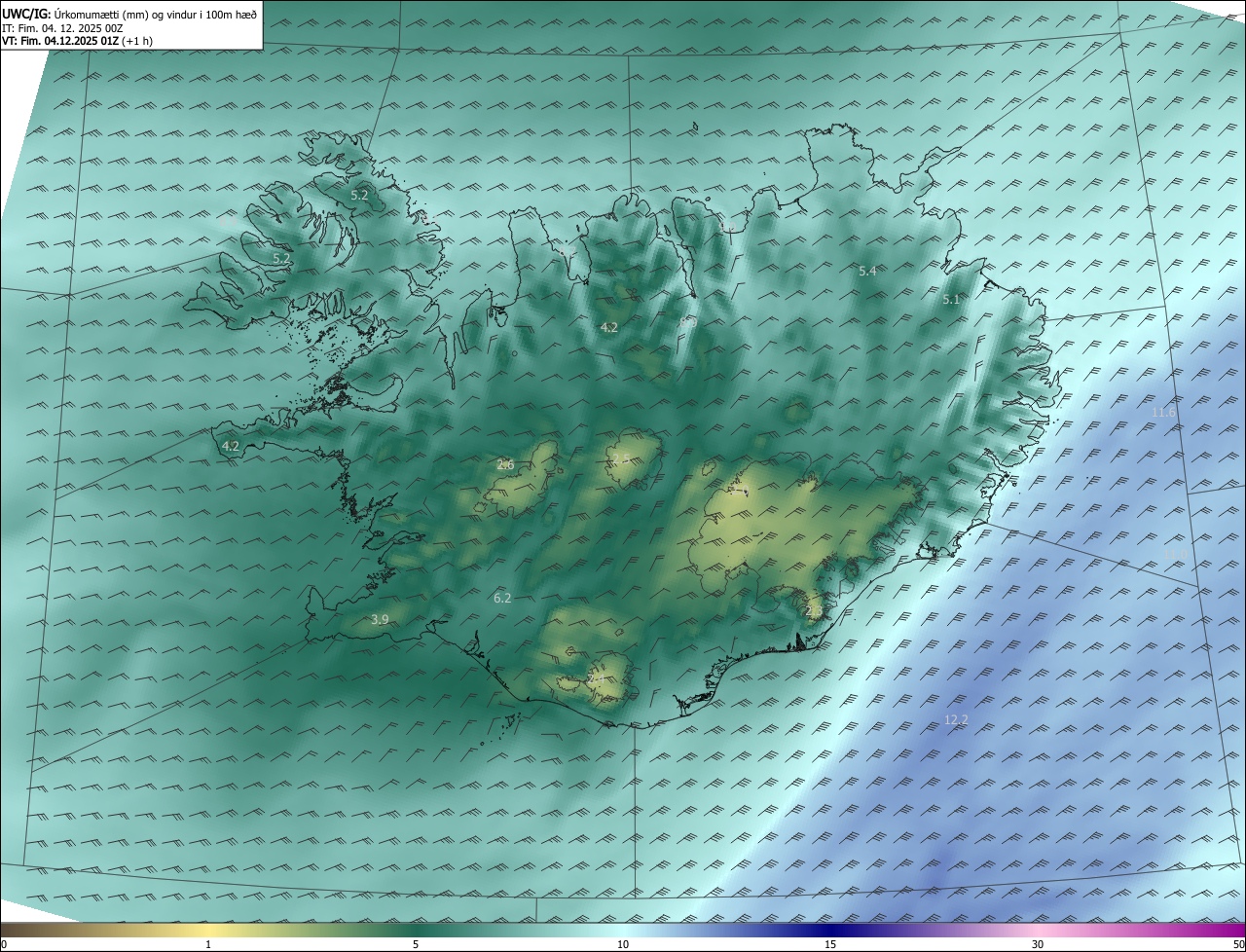The width and height of the screenshot is (1246, 952).
Task: Click the 1 tick on the color scale
Action: click(208, 945)
